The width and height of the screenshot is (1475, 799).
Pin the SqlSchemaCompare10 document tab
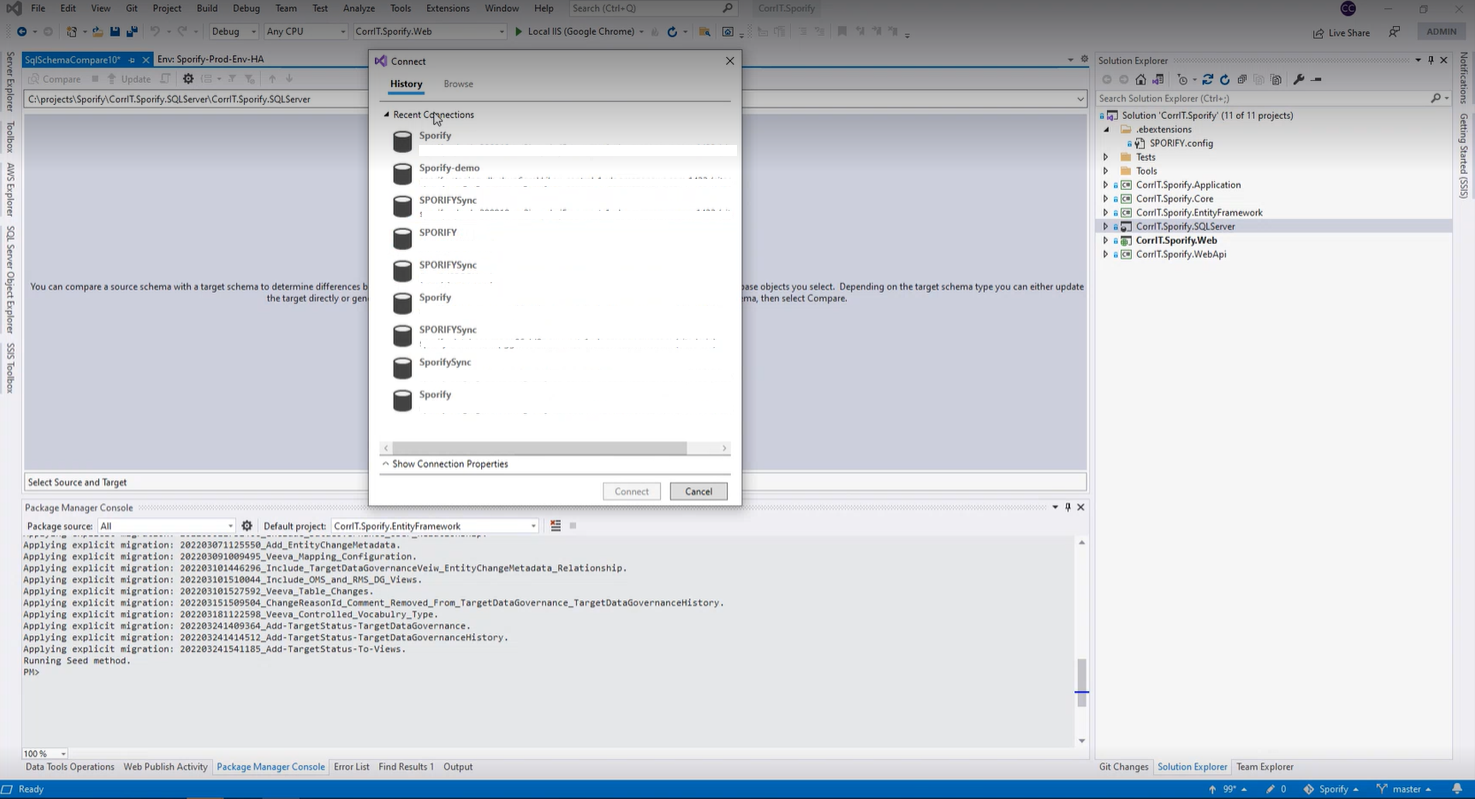131,60
